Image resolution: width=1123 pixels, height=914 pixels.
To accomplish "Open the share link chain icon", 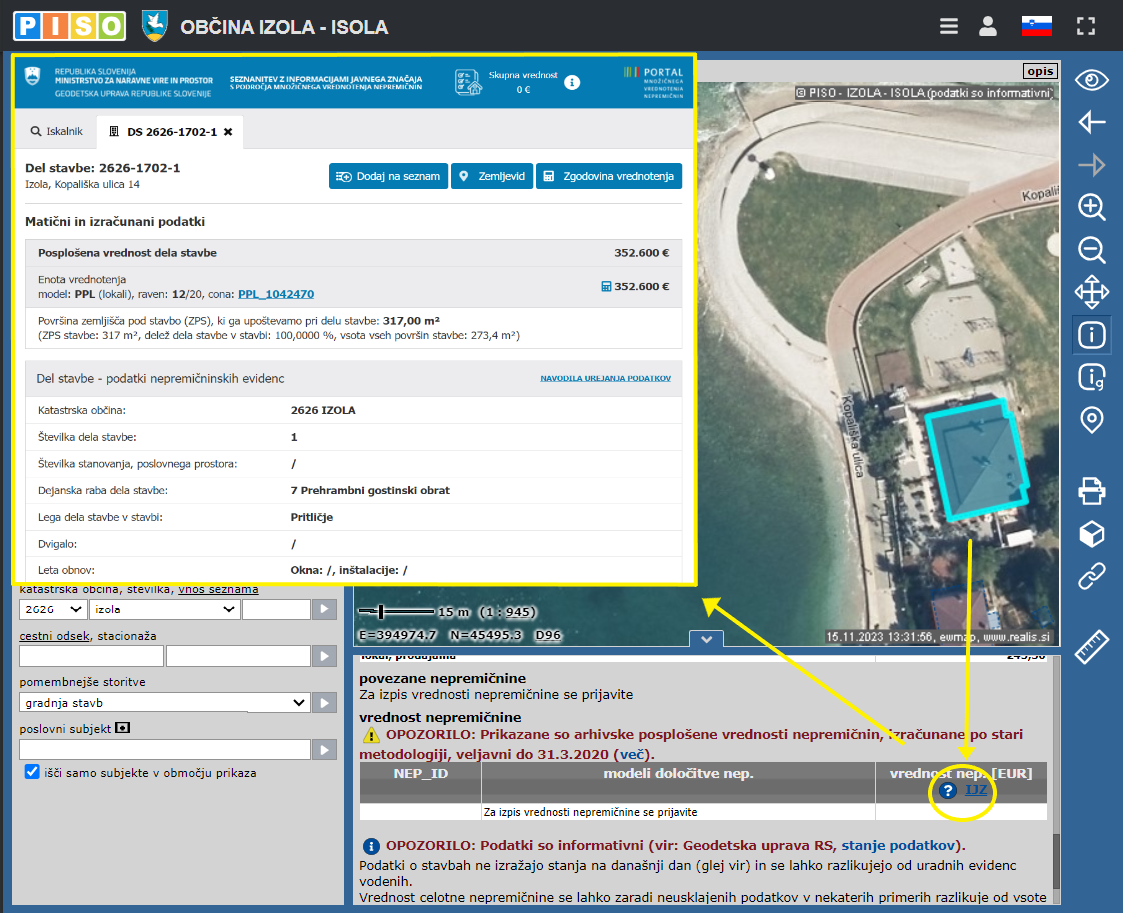I will [1091, 576].
